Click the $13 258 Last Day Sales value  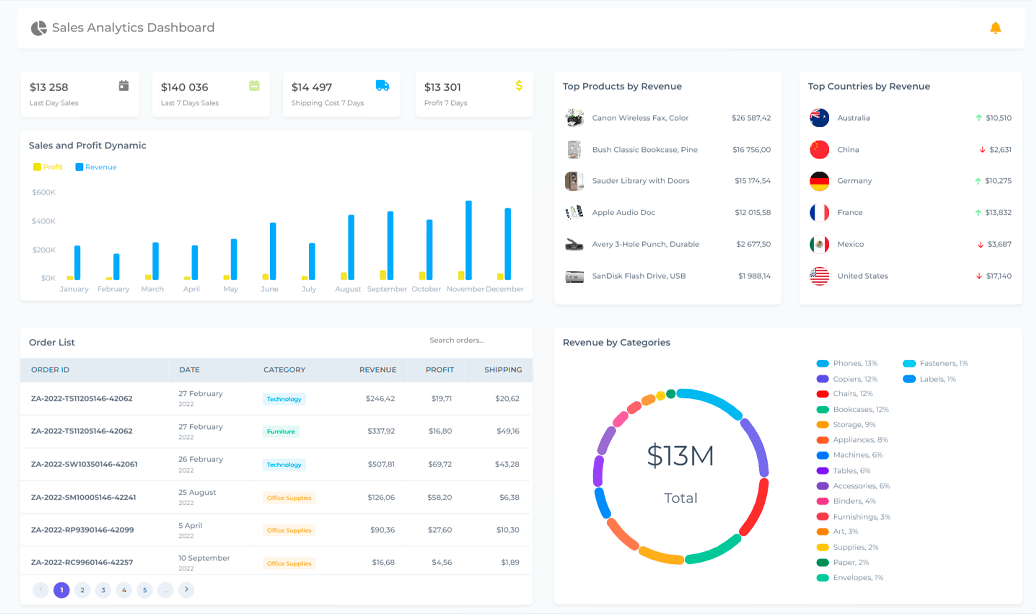click(49, 87)
